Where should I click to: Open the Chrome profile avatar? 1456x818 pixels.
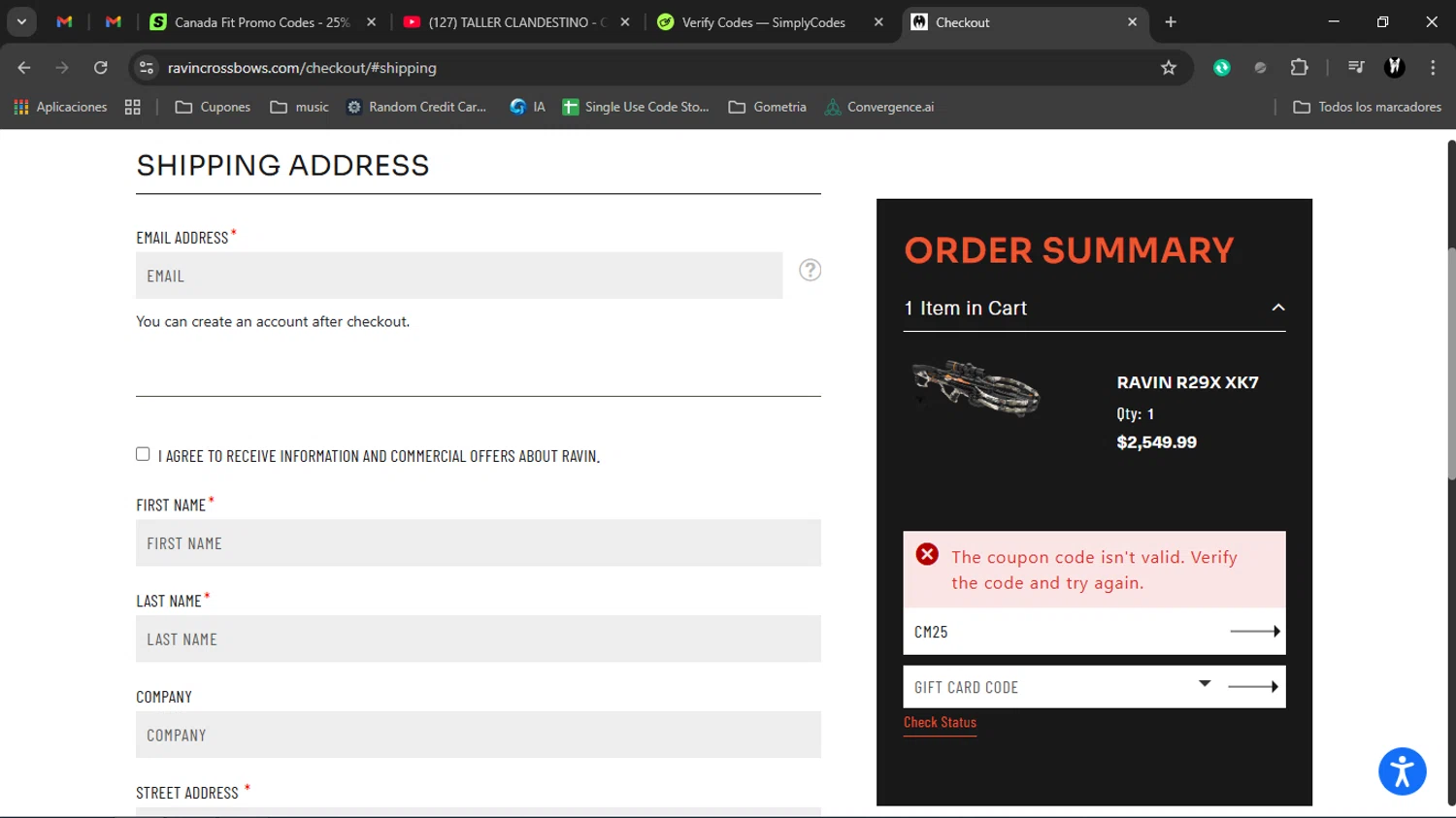1395,67
